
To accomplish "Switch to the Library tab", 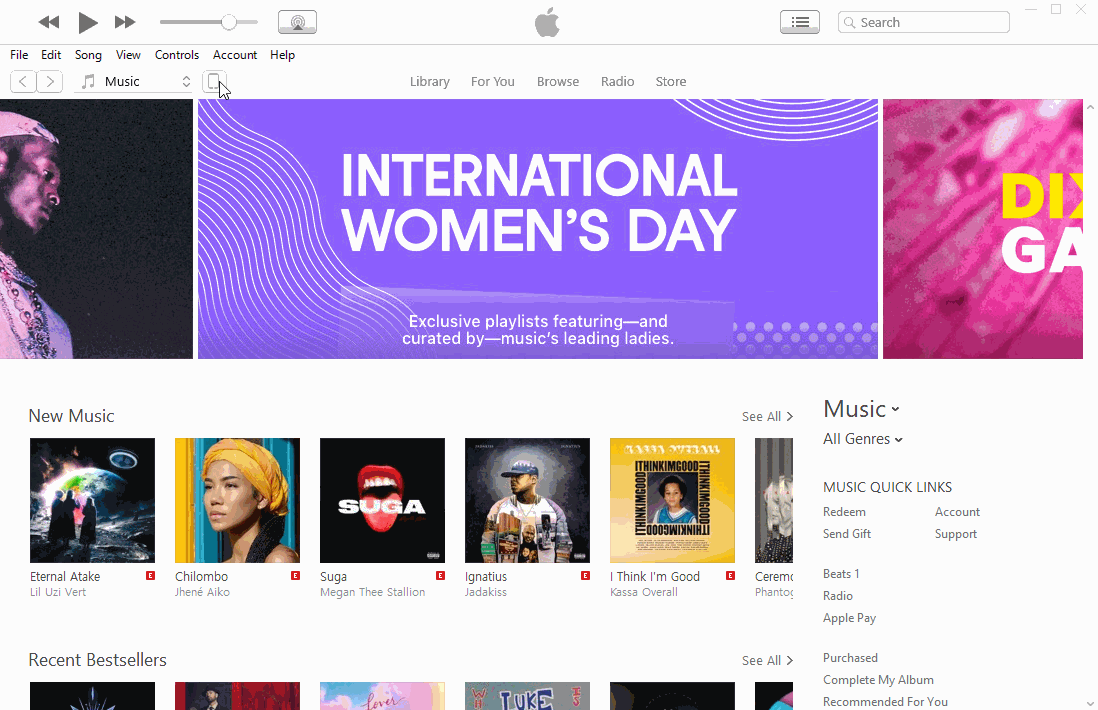I will pos(429,81).
